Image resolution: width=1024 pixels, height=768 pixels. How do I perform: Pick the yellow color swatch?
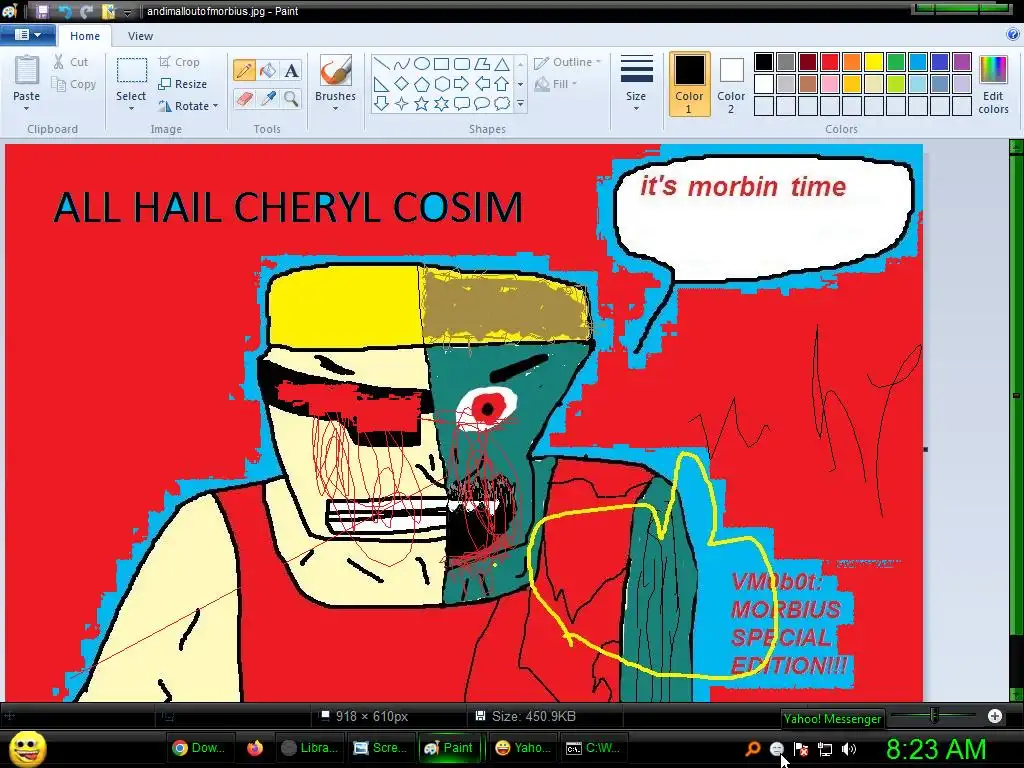point(873,62)
